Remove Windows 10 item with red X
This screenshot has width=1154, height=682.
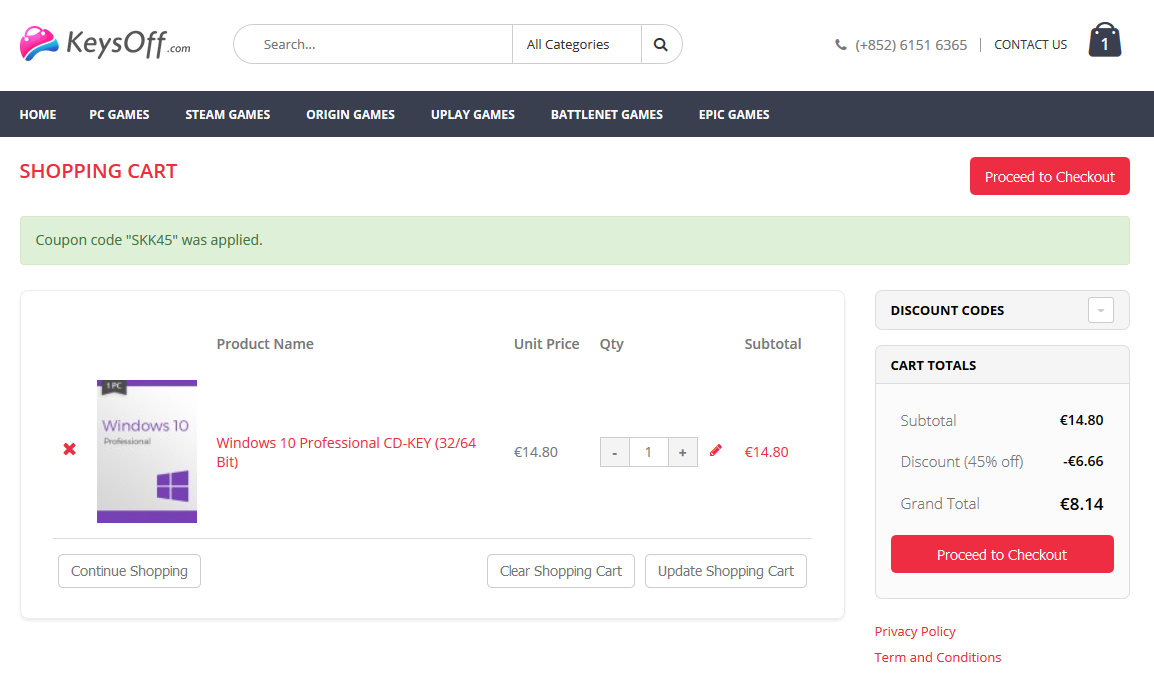click(x=69, y=449)
